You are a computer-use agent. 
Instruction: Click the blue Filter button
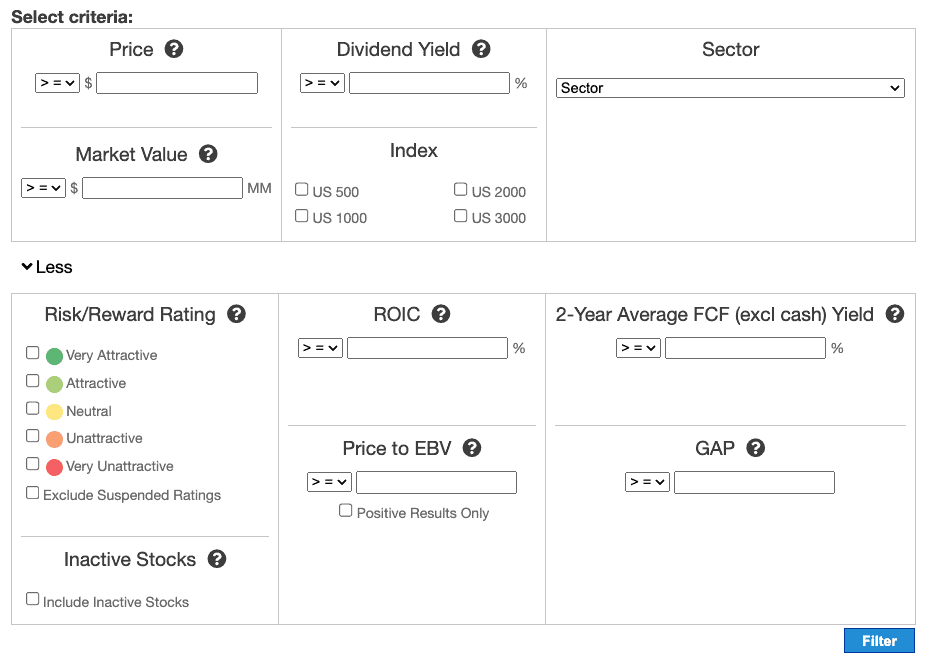coord(879,641)
